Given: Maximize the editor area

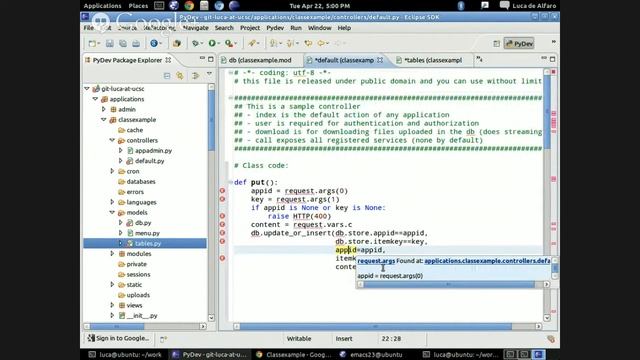Looking at the screenshot, I should coord(553,60).
